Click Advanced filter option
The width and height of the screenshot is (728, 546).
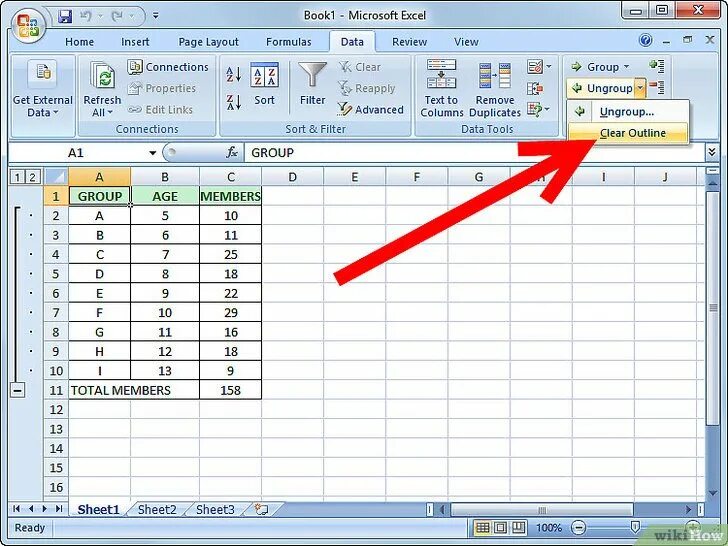click(x=370, y=110)
